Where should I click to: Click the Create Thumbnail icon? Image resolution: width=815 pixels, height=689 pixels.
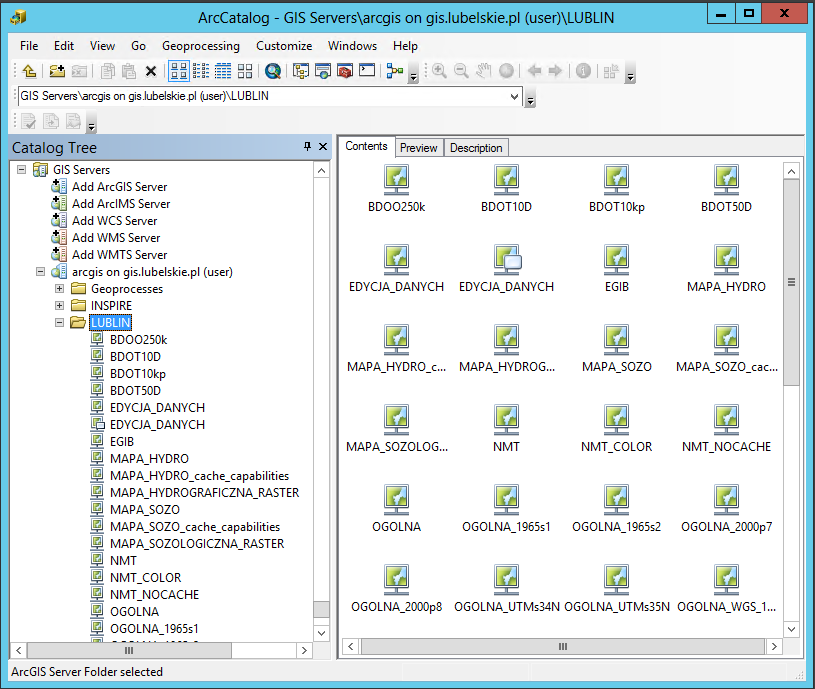click(x=611, y=71)
